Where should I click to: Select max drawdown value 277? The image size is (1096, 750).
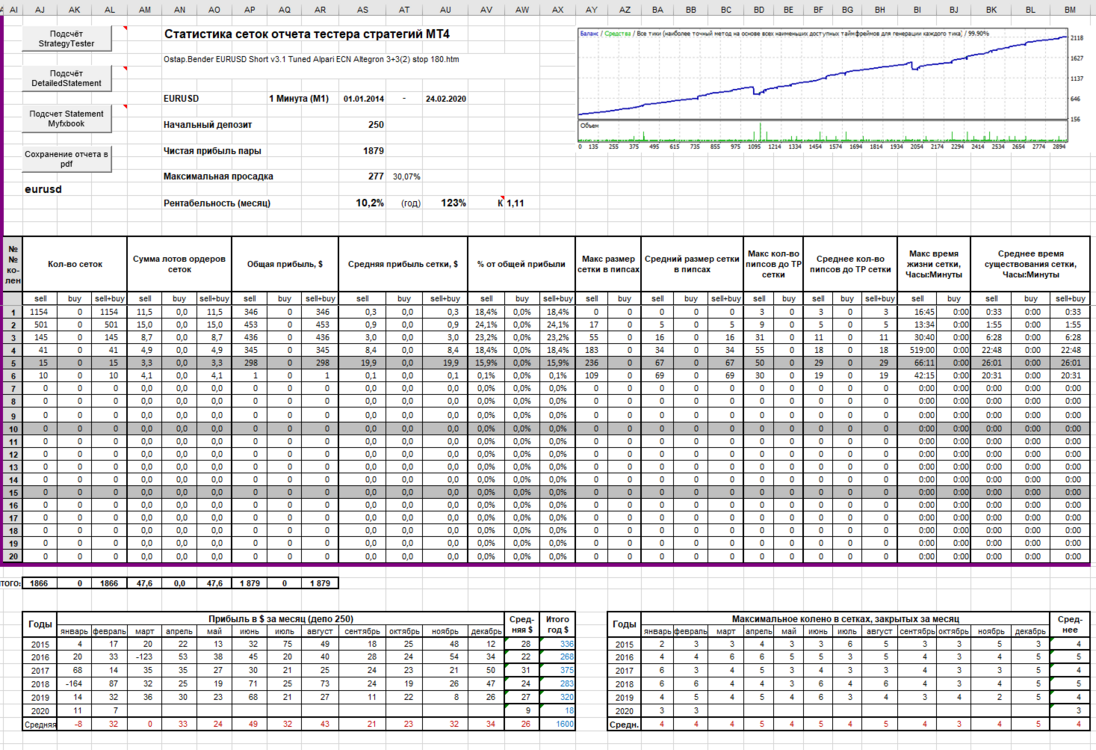pyautogui.click(x=376, y=176)
